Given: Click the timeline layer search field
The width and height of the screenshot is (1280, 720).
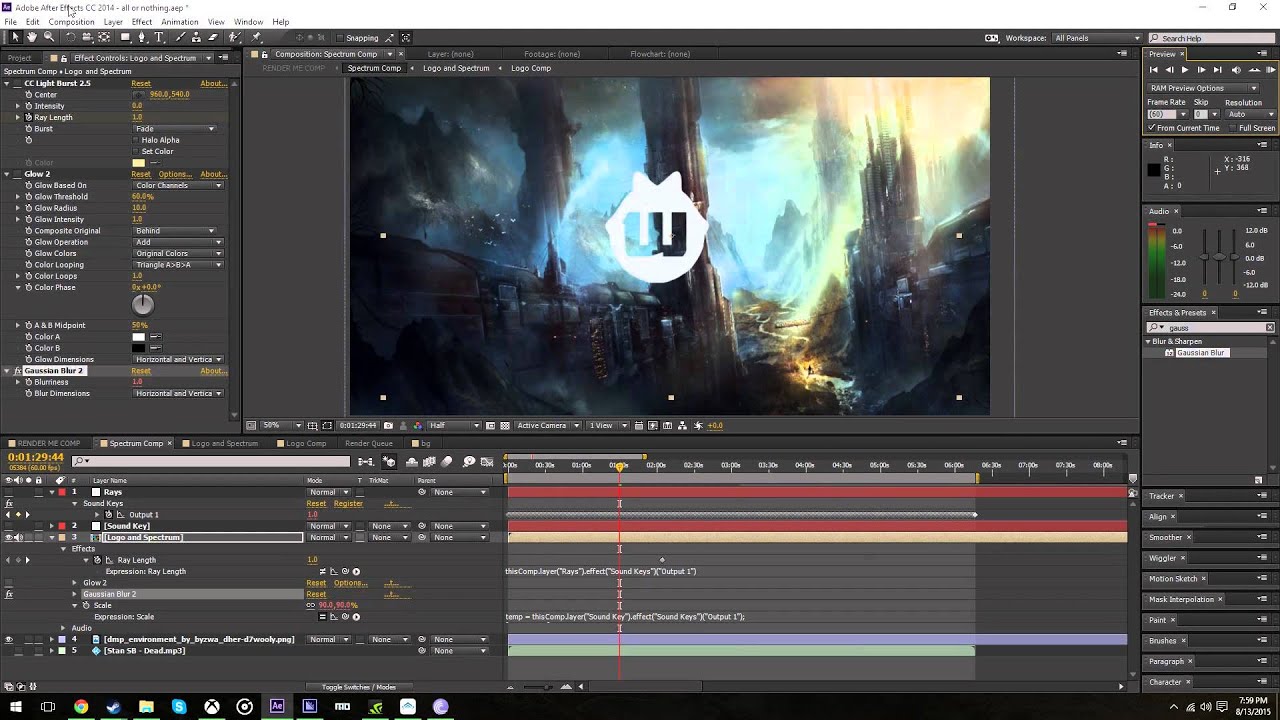Looking at the screenshot, I should [211, 461].
